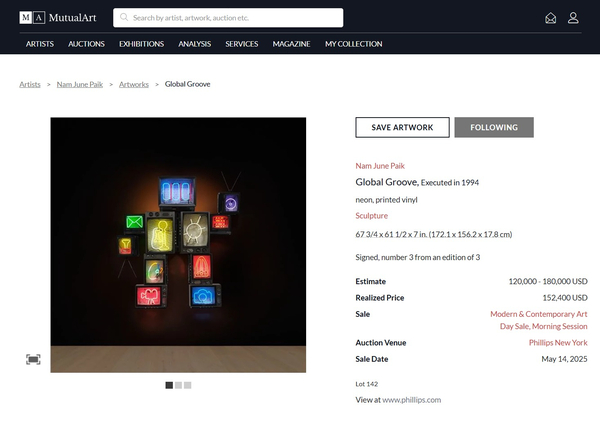Click the Save Artwork button
The width and height of the screenshot is (600, 423).
402,127
